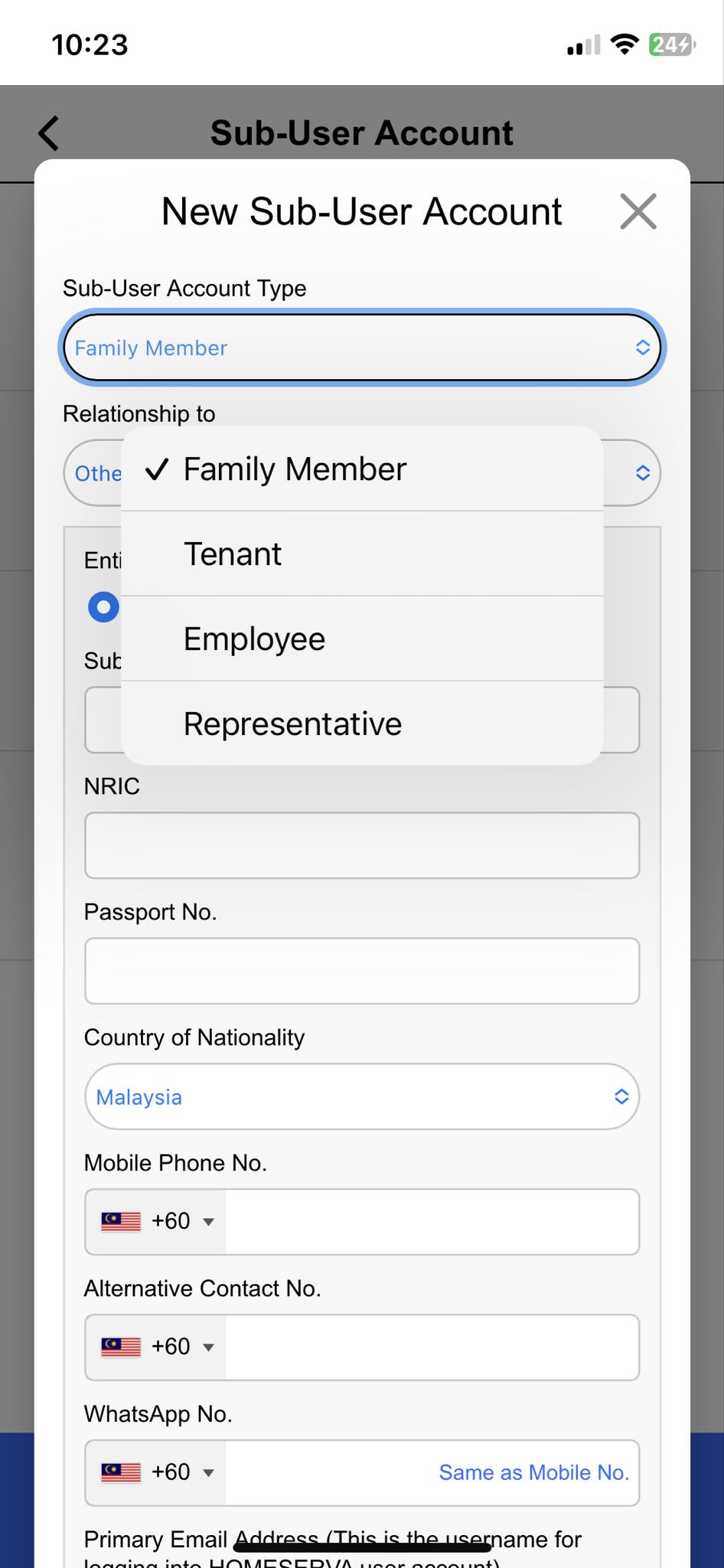
Task: Click the NRIC input field
Action: coord(361,844)
